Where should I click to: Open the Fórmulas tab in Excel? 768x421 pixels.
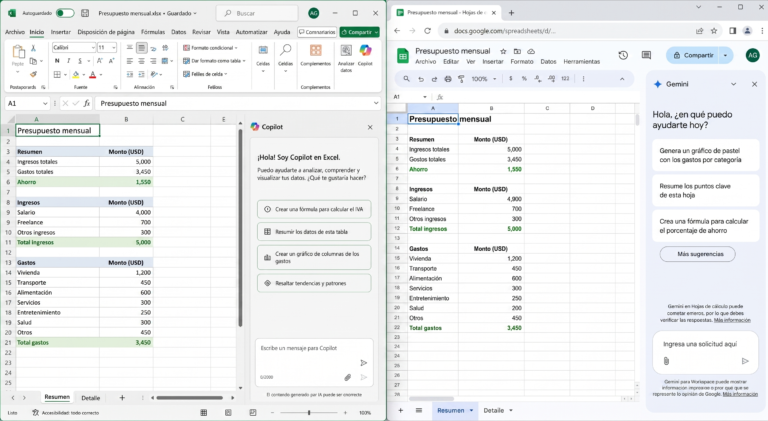[x=153, y=32]
